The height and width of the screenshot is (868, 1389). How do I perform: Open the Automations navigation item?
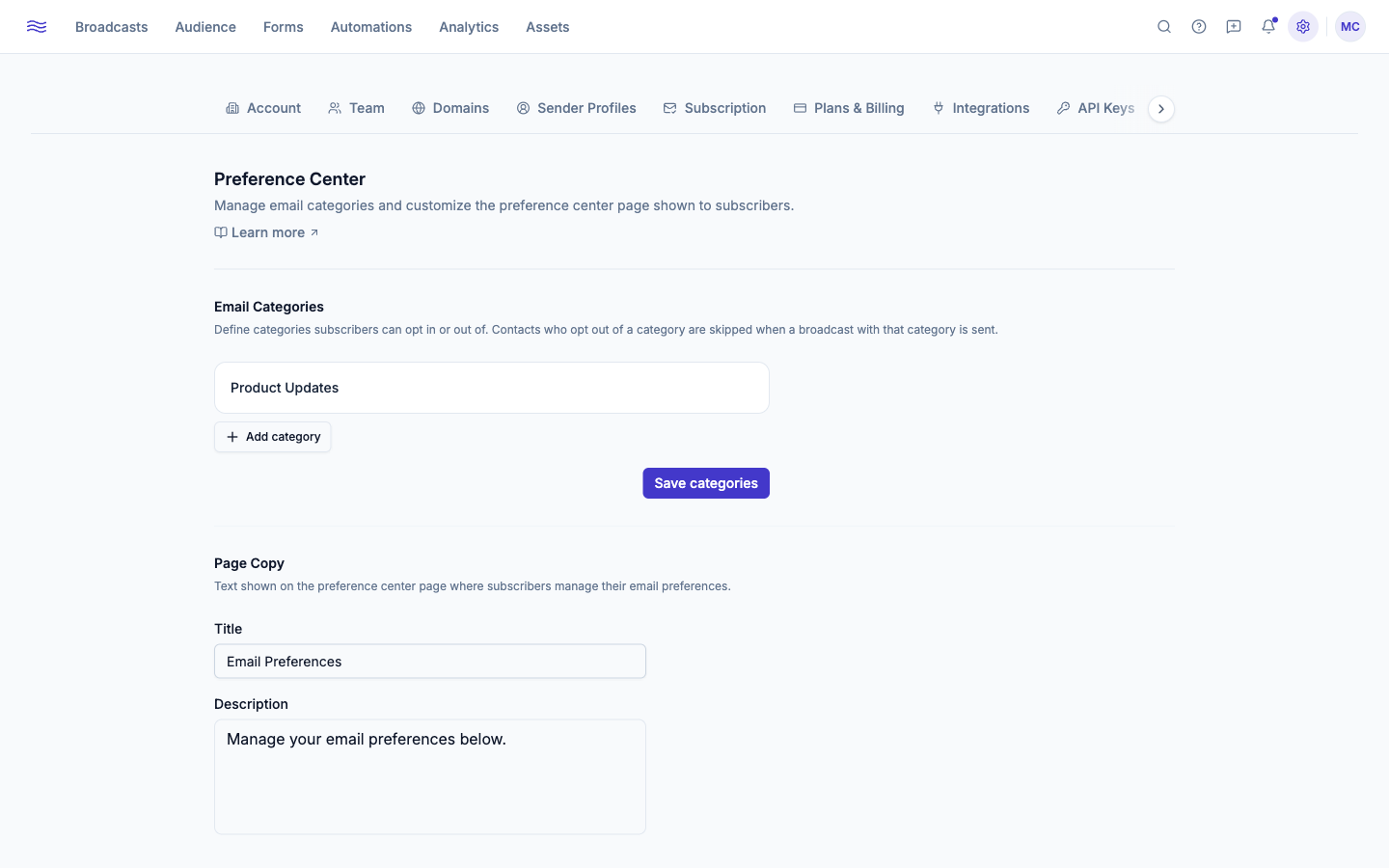[x=371, y=27]
